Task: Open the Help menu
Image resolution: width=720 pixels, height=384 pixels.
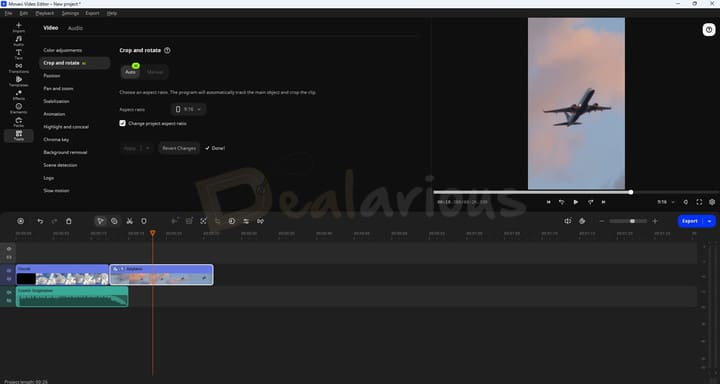Action: (112, 13)
